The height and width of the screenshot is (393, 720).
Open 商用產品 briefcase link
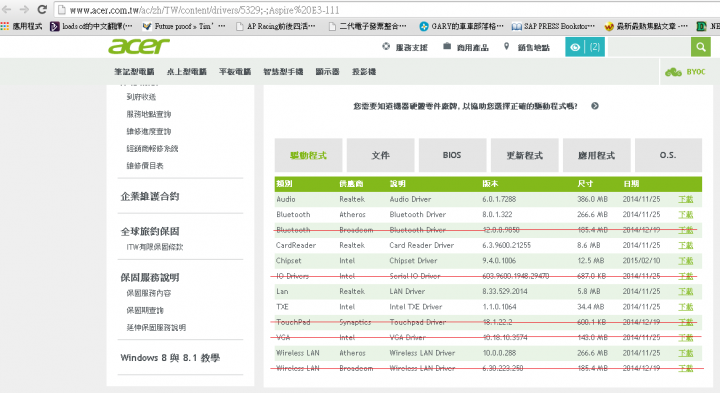466,47
